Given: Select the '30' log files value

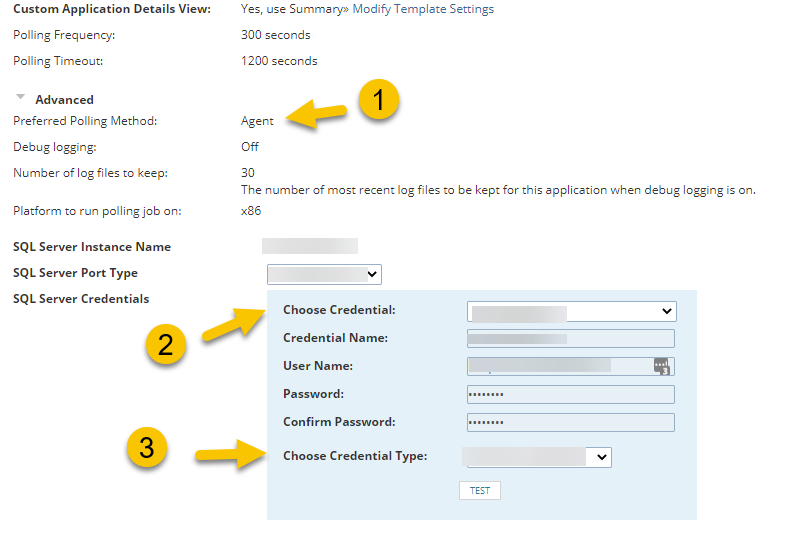Looking at the screenshot, I should tap(248, 173).
